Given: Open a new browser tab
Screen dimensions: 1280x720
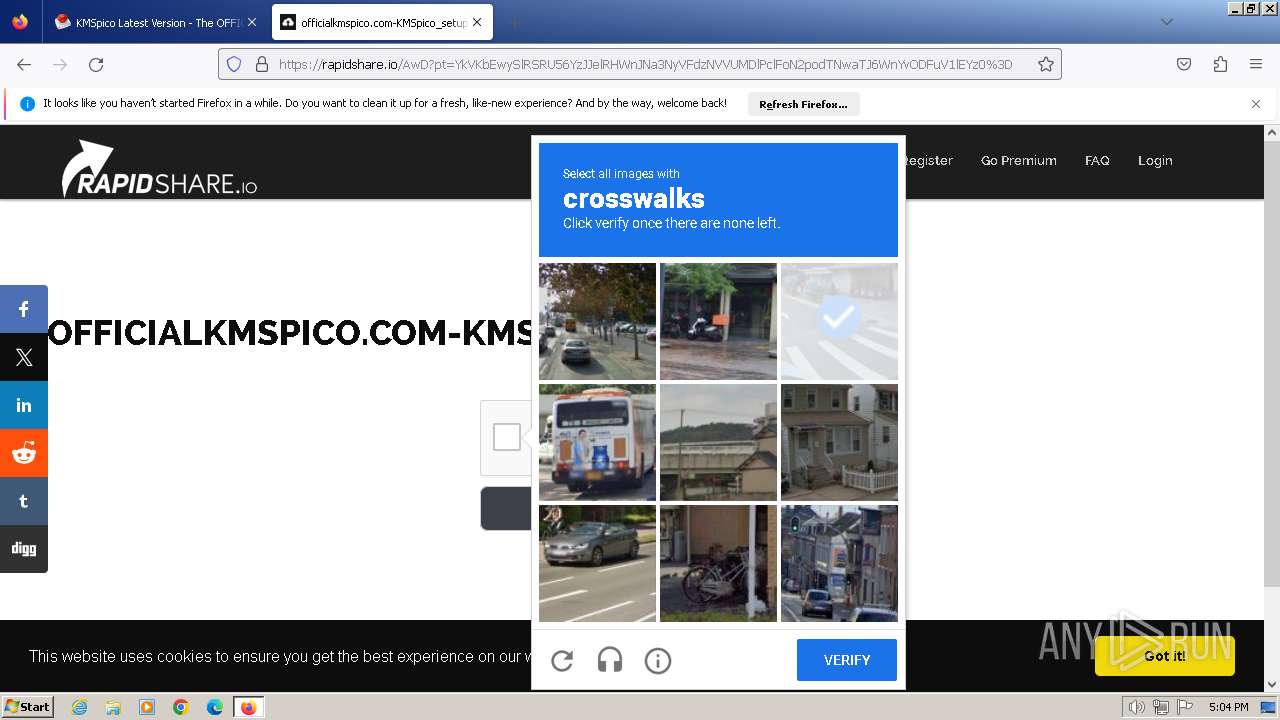Looking at the screenshot, I should [x=514, y=22].
